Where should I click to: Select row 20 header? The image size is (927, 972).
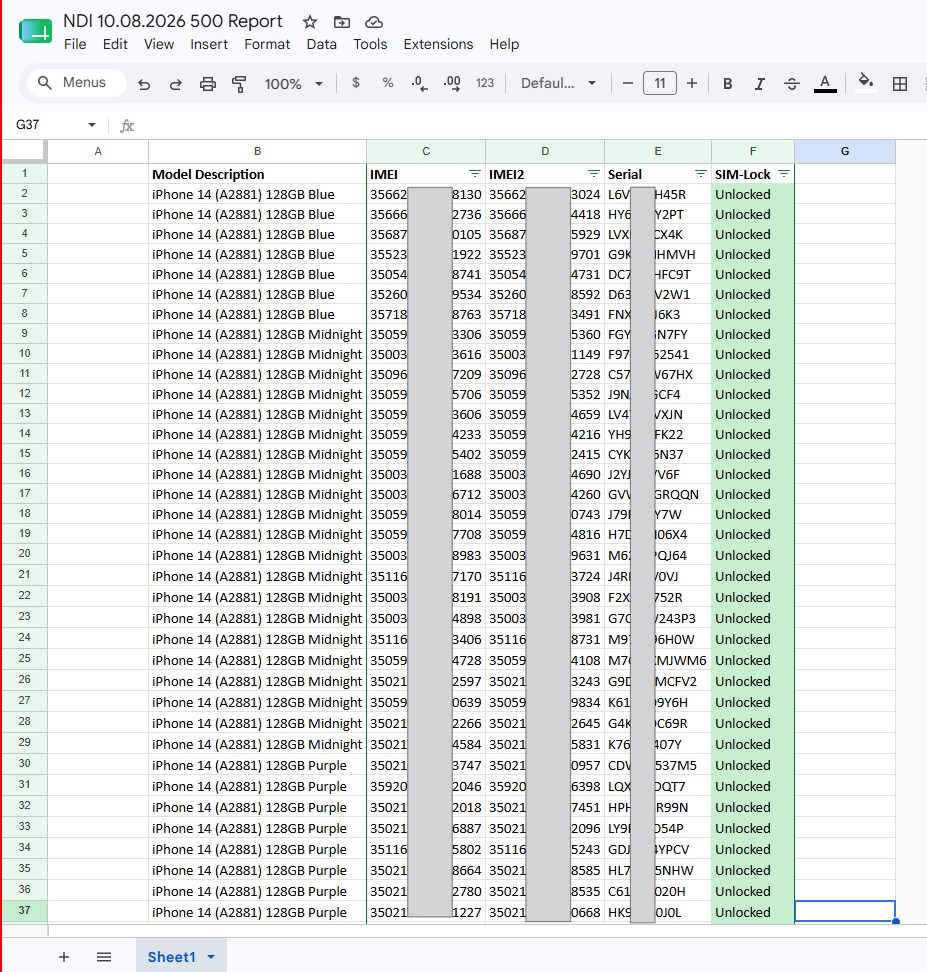click(24, 554)
